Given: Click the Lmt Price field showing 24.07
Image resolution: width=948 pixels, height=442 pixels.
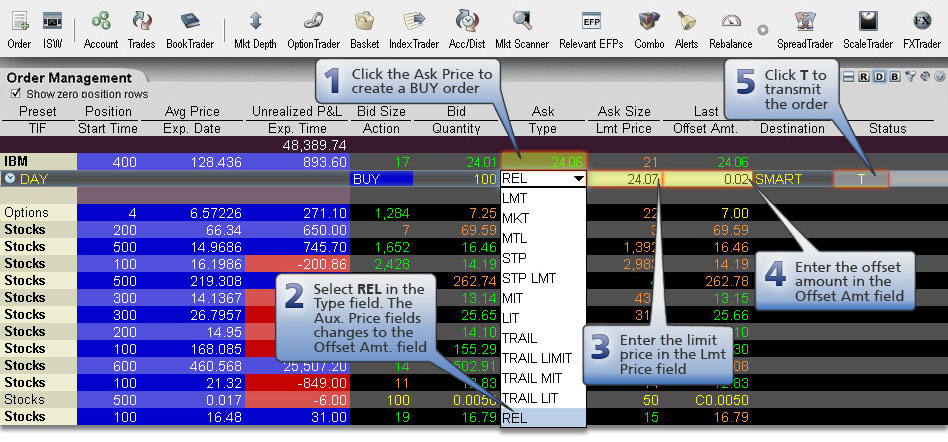Looking at the screenshot, I should click(624, 179).
